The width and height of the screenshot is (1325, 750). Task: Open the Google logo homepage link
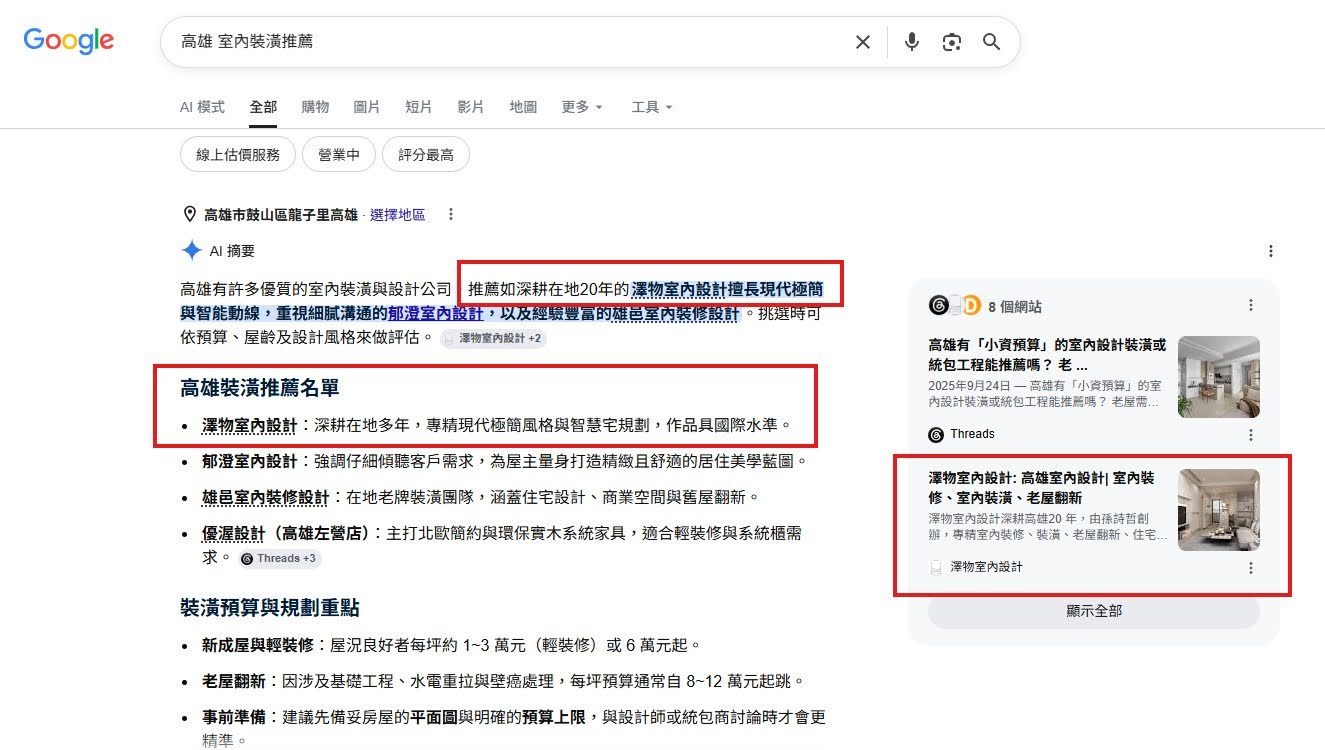point(69,41)
